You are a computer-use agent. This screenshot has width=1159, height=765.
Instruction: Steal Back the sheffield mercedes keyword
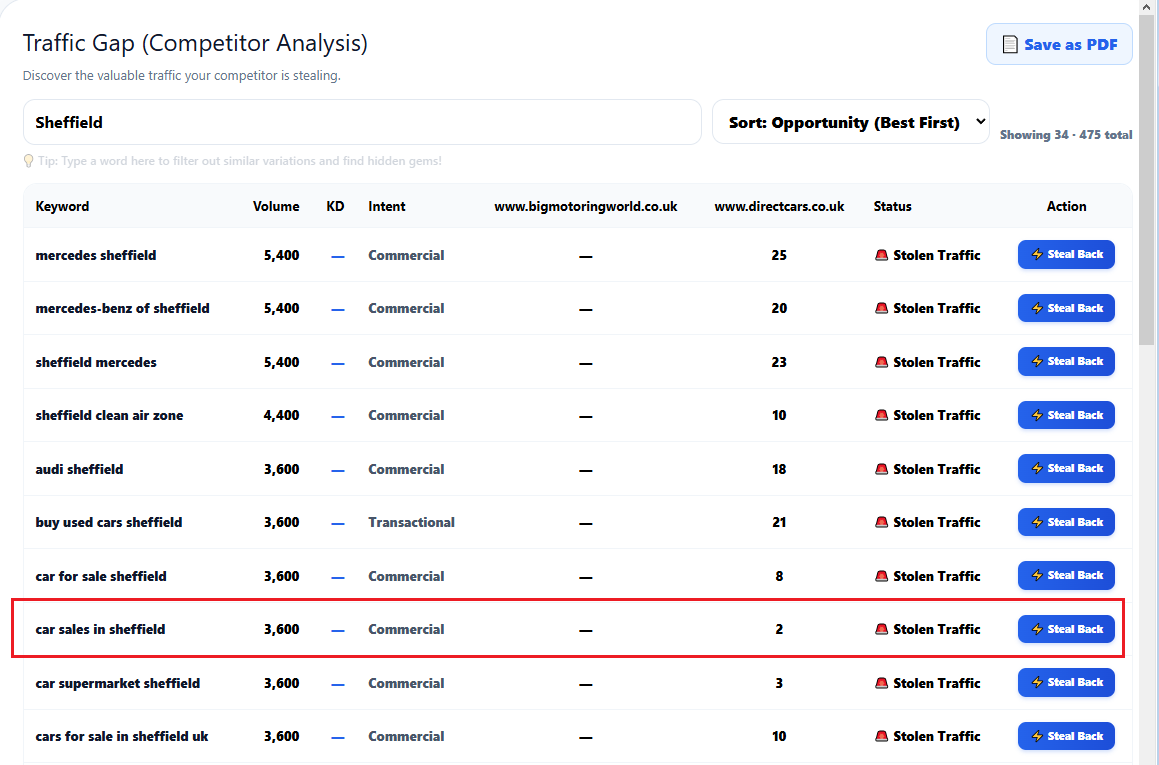pos(1066,361)
